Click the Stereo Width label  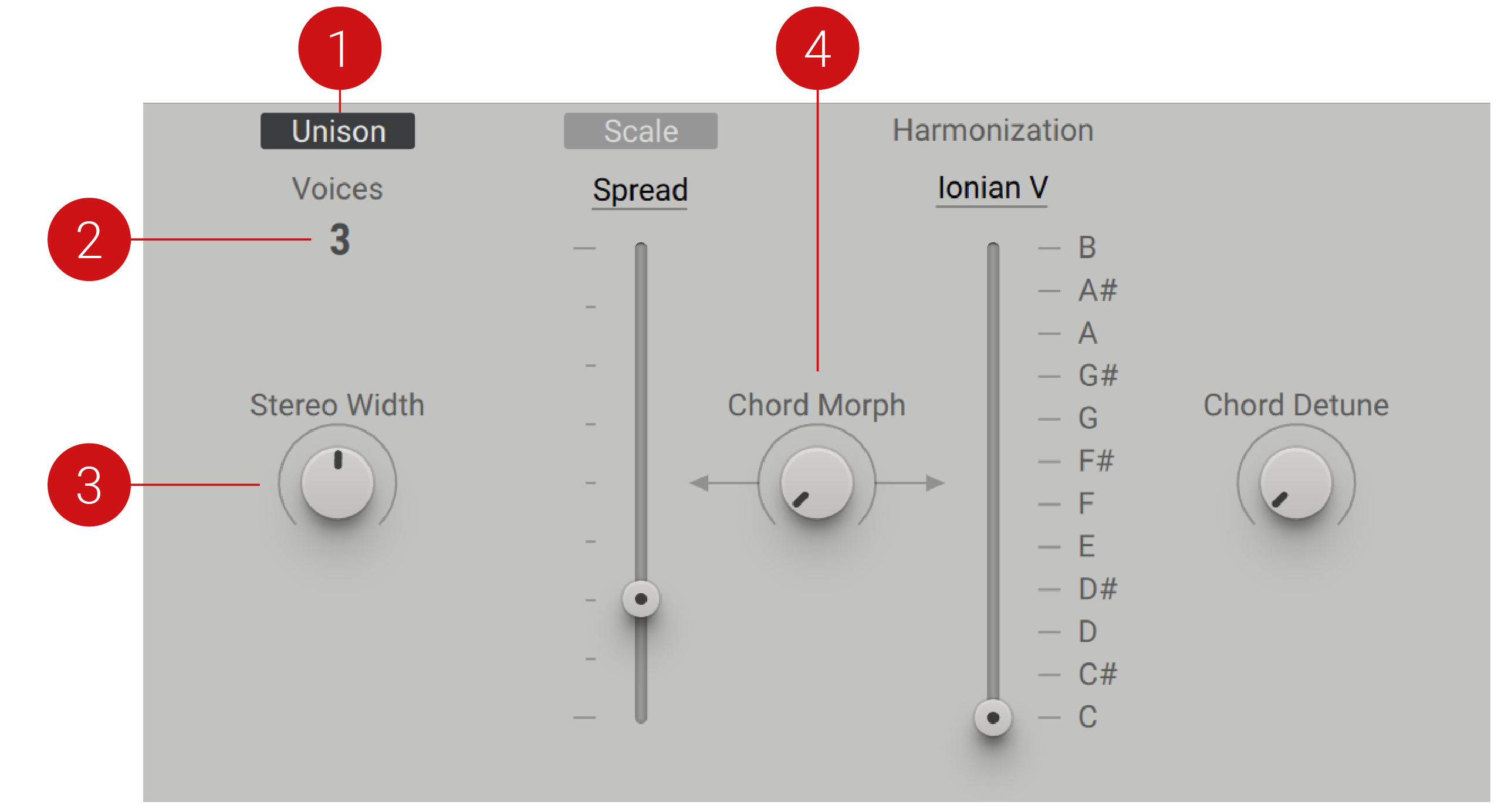click(x=337, y=404)
